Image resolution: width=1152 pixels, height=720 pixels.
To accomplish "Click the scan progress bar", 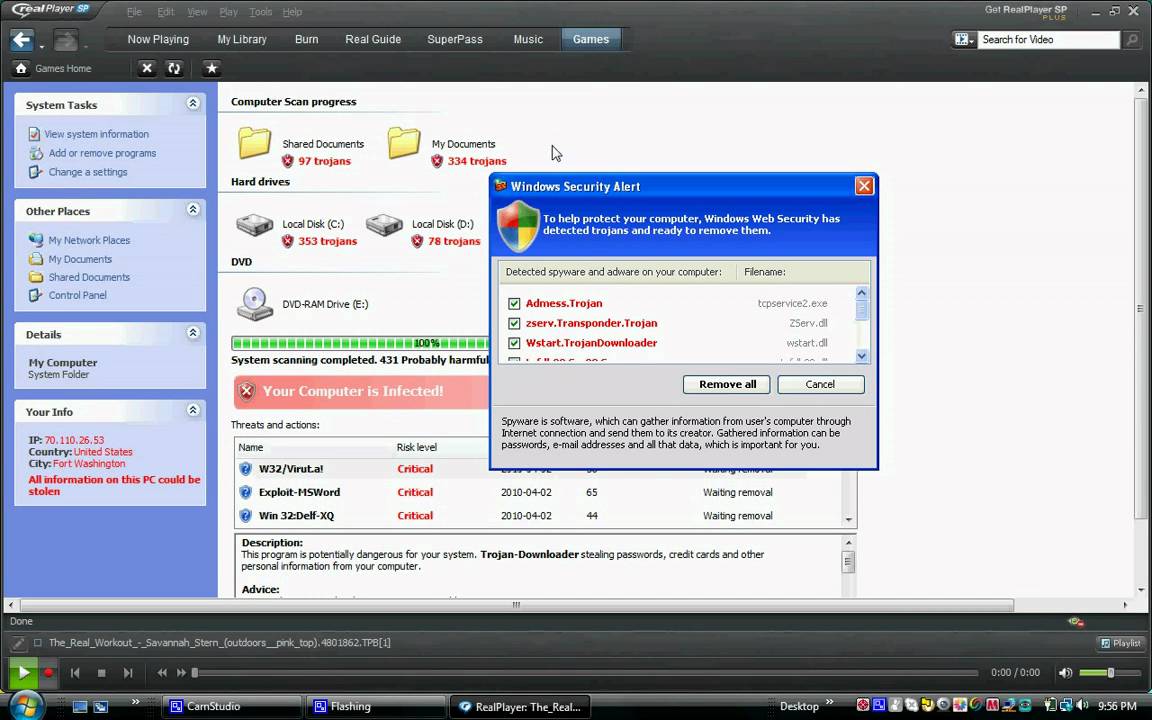I will 360,343.
